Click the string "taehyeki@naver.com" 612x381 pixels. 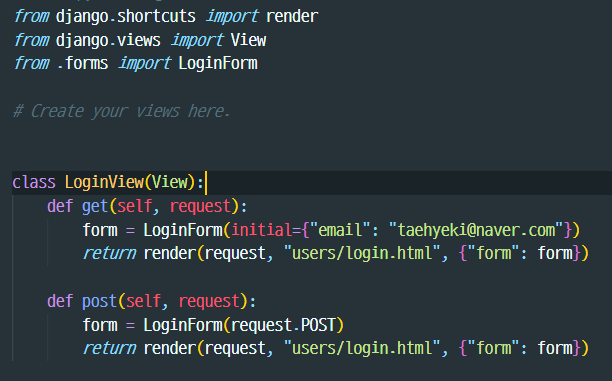point(476,230)
